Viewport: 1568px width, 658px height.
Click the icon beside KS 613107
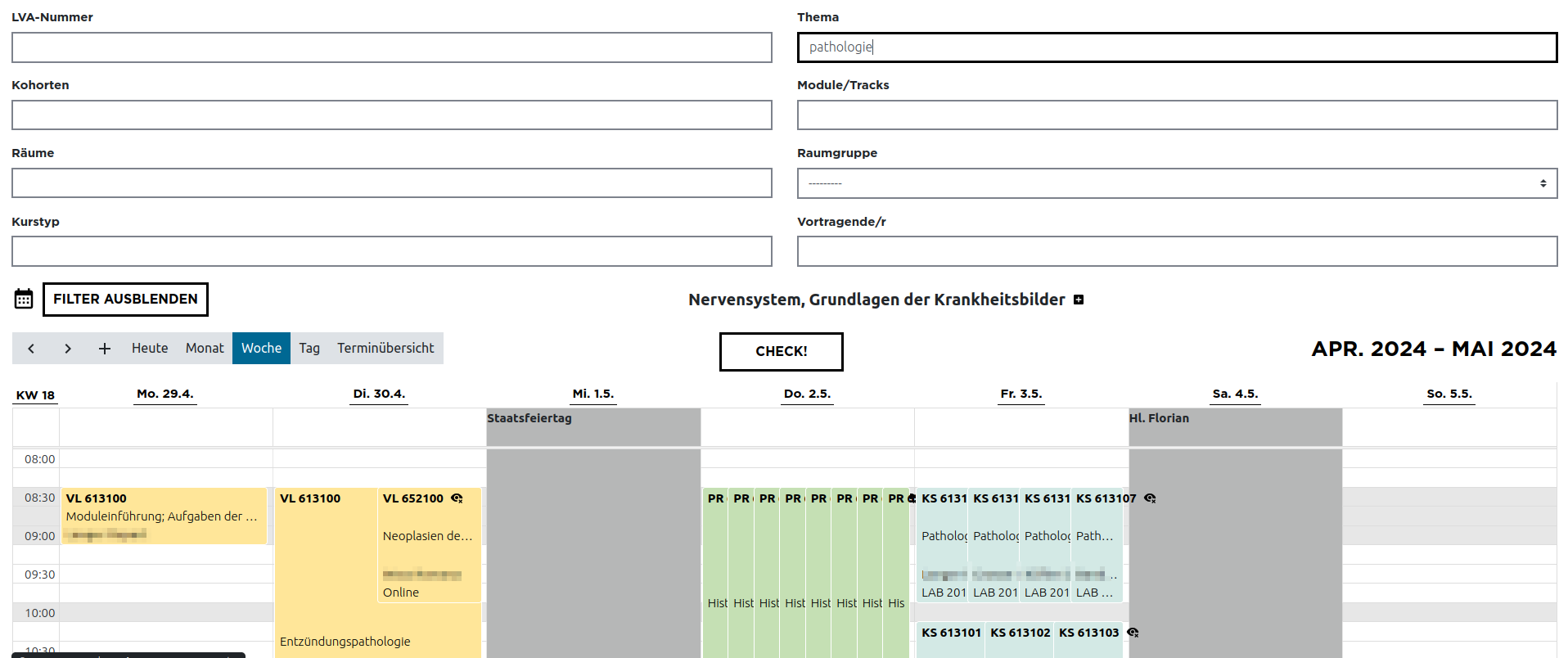[1150, 498]
